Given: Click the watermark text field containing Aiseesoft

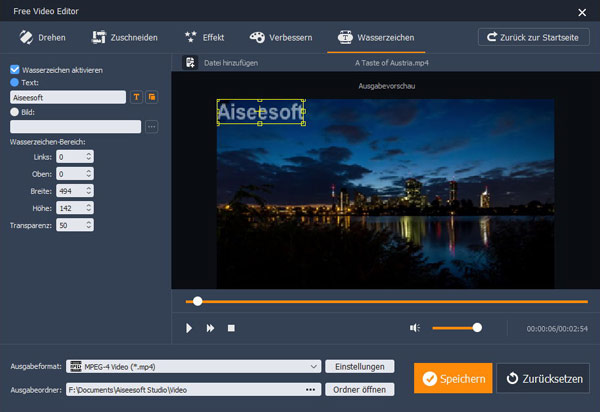Looking at the screenshot, I should pyautogui.click(x=68, y=97).
